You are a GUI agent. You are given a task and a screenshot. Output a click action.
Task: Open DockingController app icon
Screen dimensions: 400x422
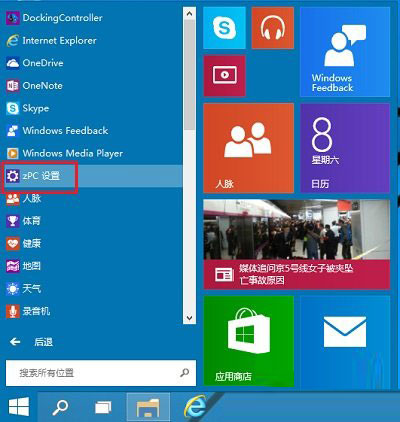(x=13, y=18)
